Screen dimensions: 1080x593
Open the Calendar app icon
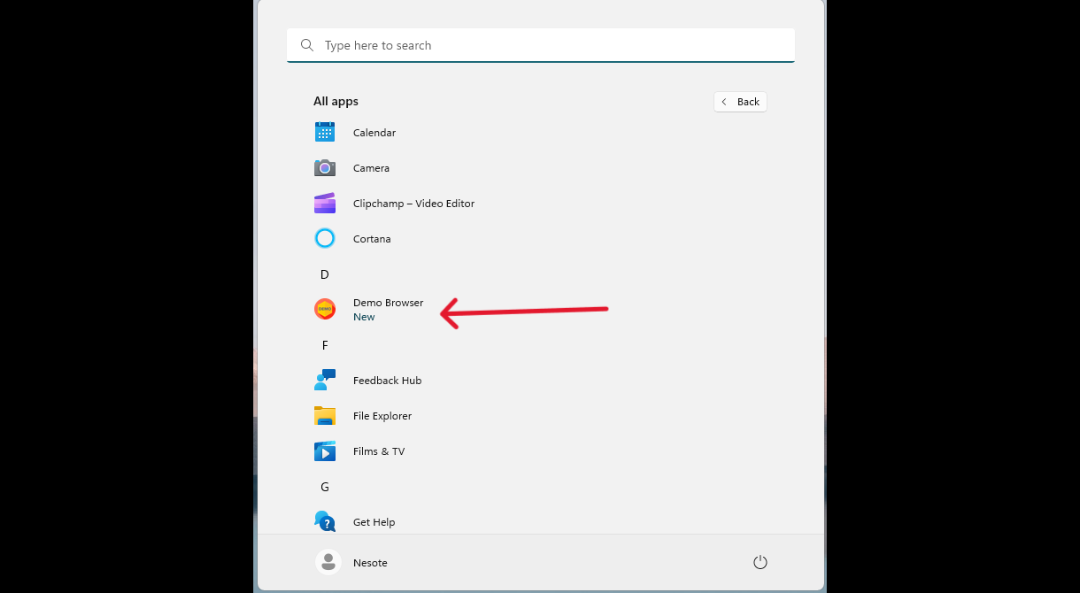(324, 132)
